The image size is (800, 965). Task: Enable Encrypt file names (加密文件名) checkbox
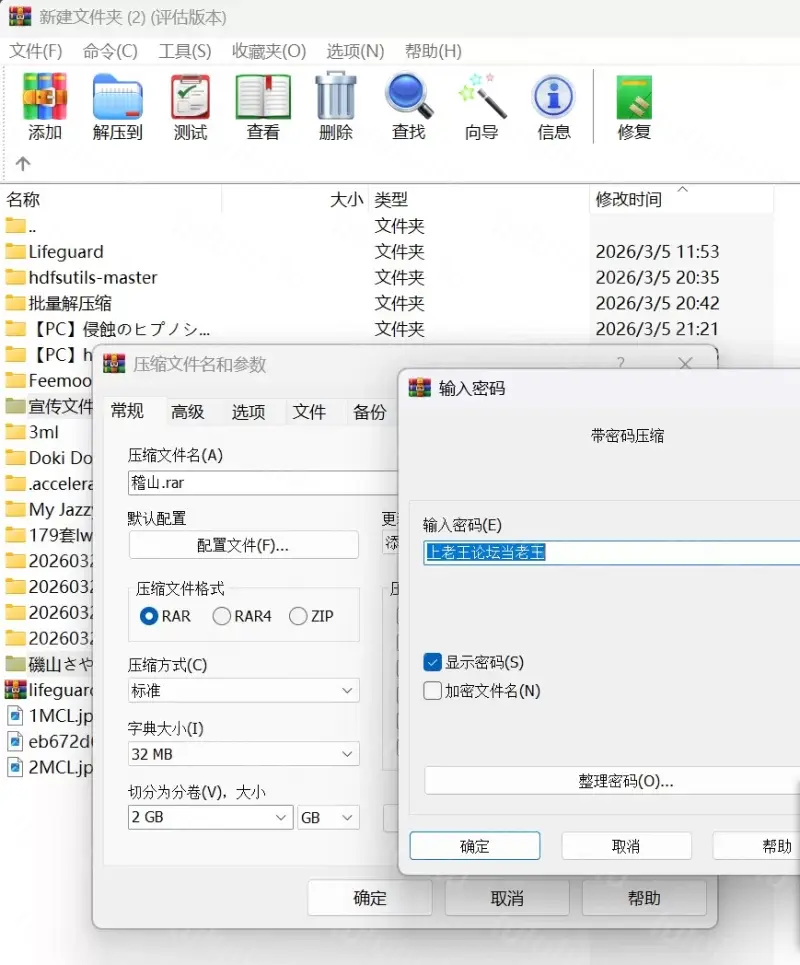433,690
